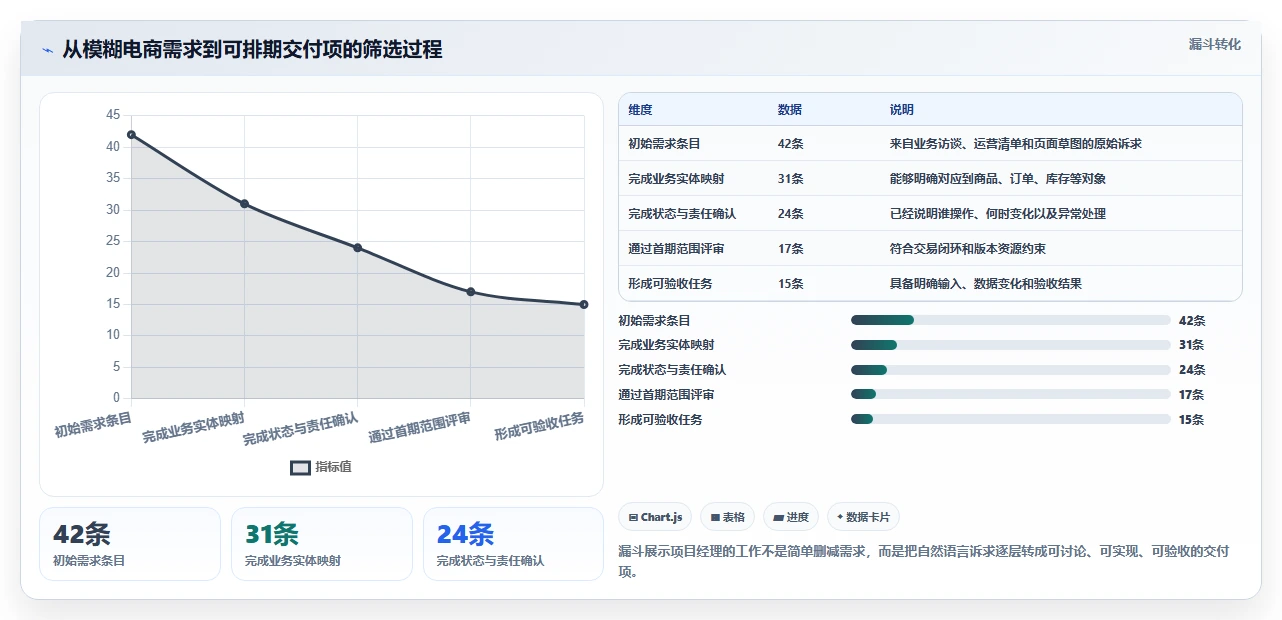
Task: Click description 已经说明谁操作、何时变化以及异常处理
Action: click(997, 214)
